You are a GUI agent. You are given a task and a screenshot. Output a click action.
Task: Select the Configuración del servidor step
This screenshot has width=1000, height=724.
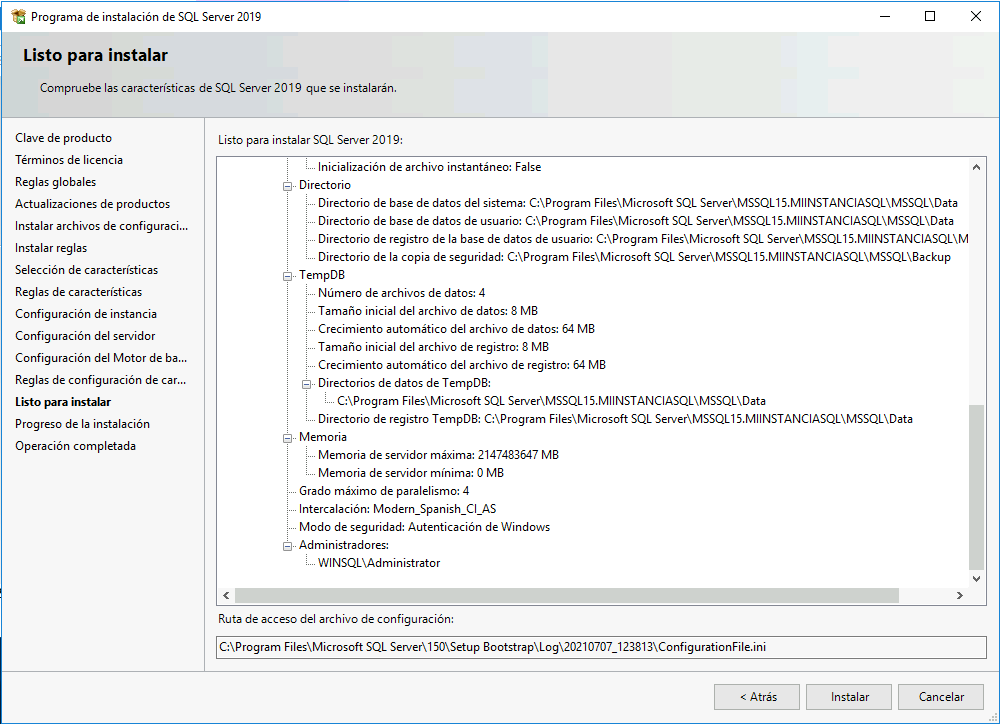[x=85, y=336]
